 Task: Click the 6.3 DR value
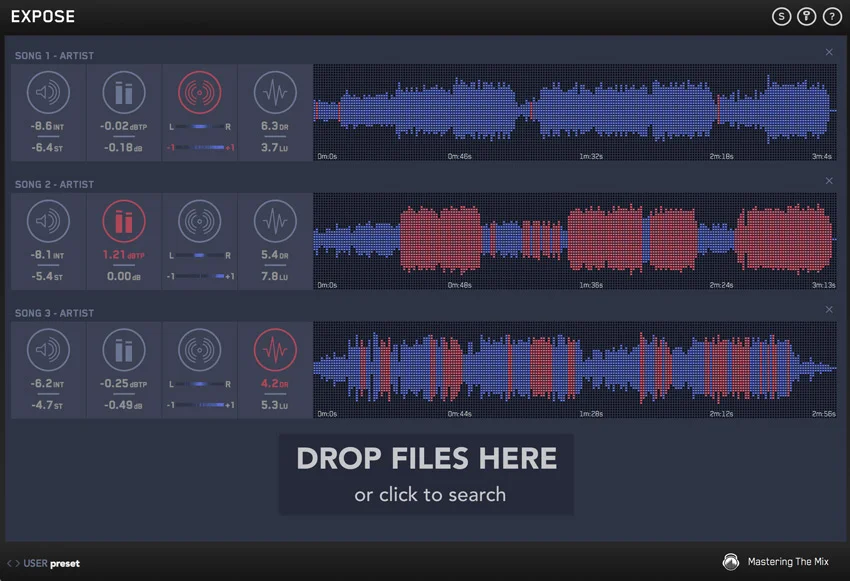click(x=274, y=126)
